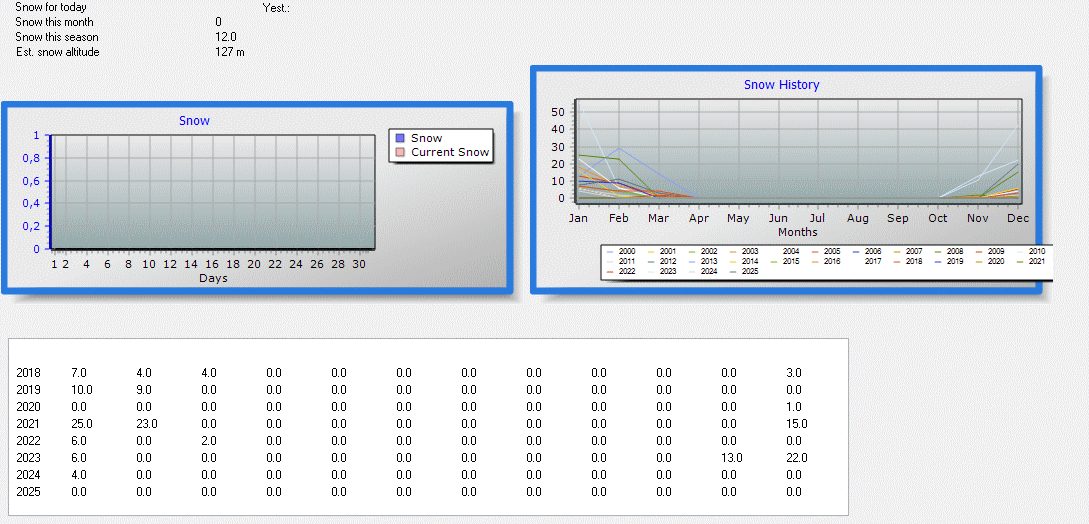This screenshot has width=1089, height=524.
Task: Pick the 2008 legend series
Action: pos(955,251)
